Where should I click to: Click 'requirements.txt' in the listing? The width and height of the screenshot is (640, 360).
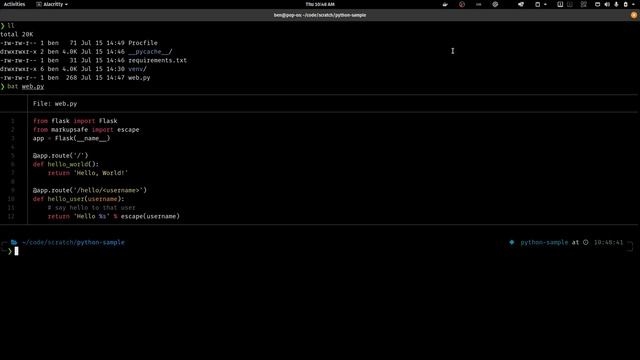click(158, 60)
